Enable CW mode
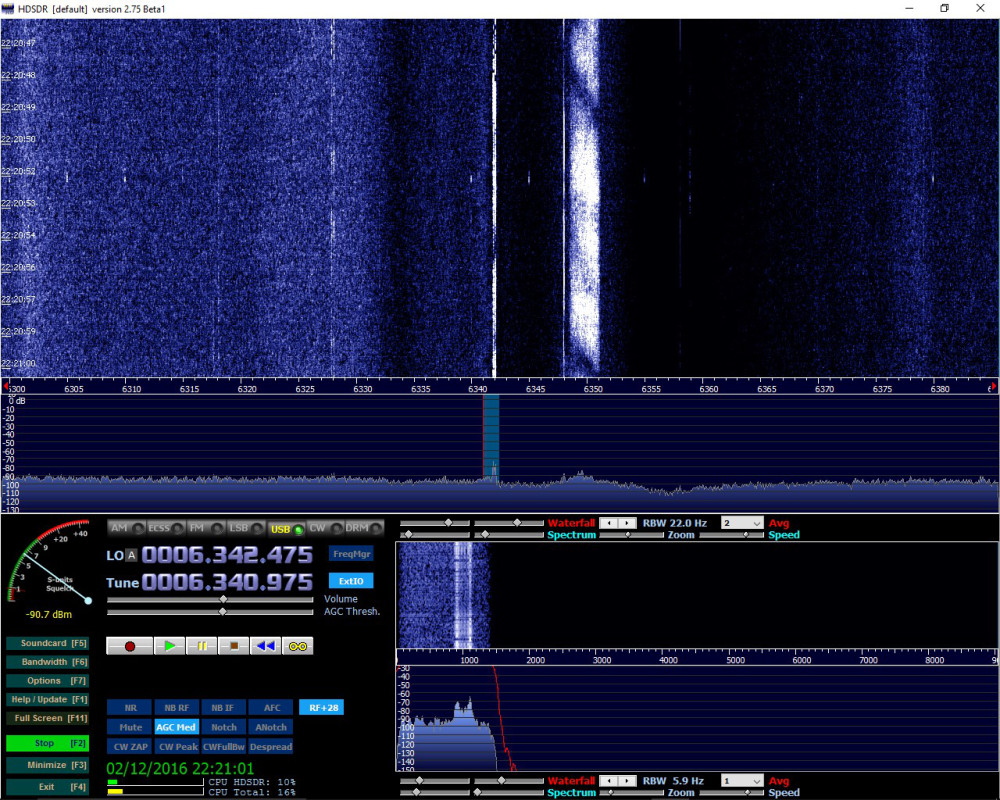The width and height of the screenshot is (1000, 800). pos(325,528)
